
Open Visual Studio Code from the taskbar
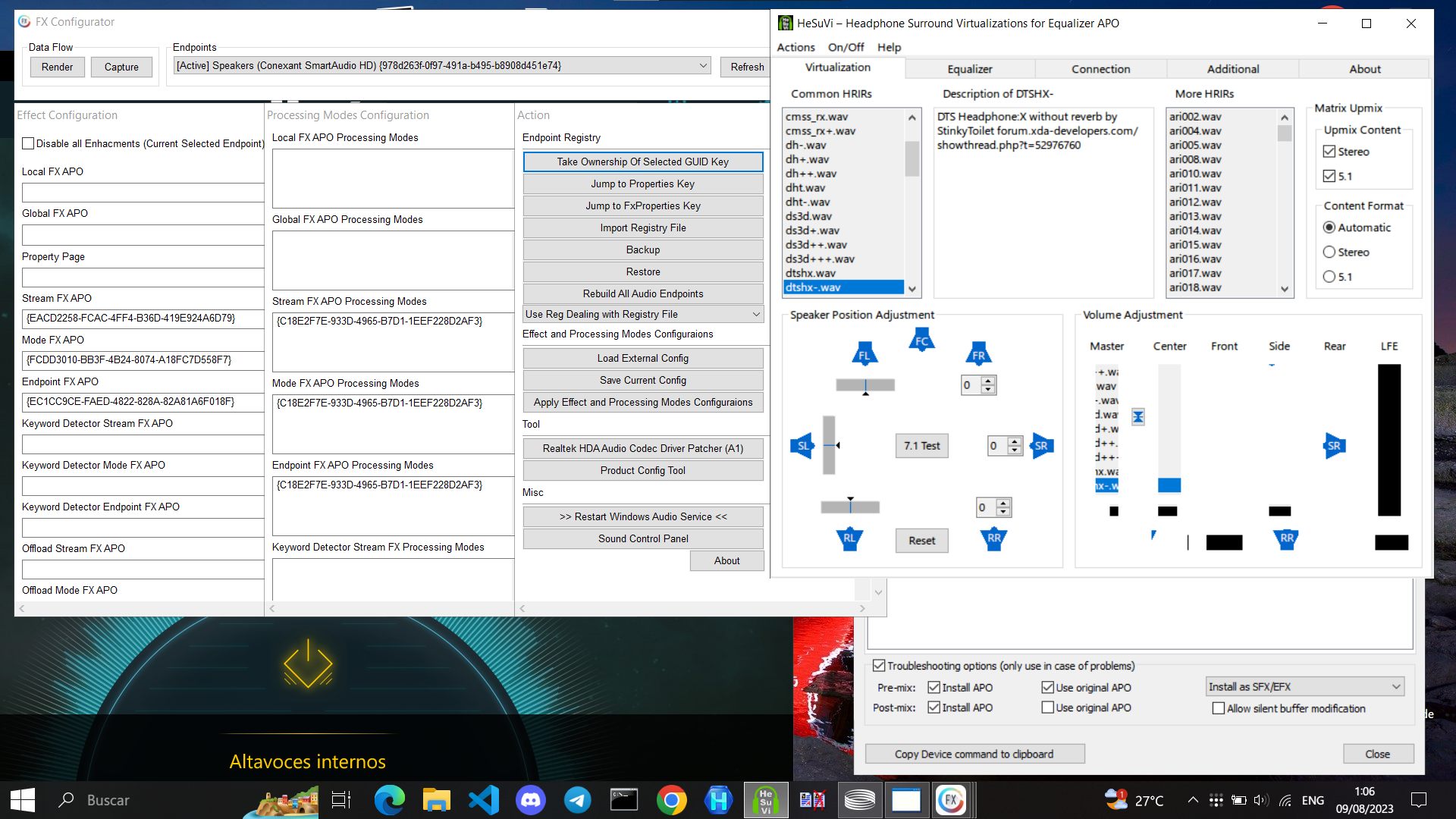click(x=484, y=800)
